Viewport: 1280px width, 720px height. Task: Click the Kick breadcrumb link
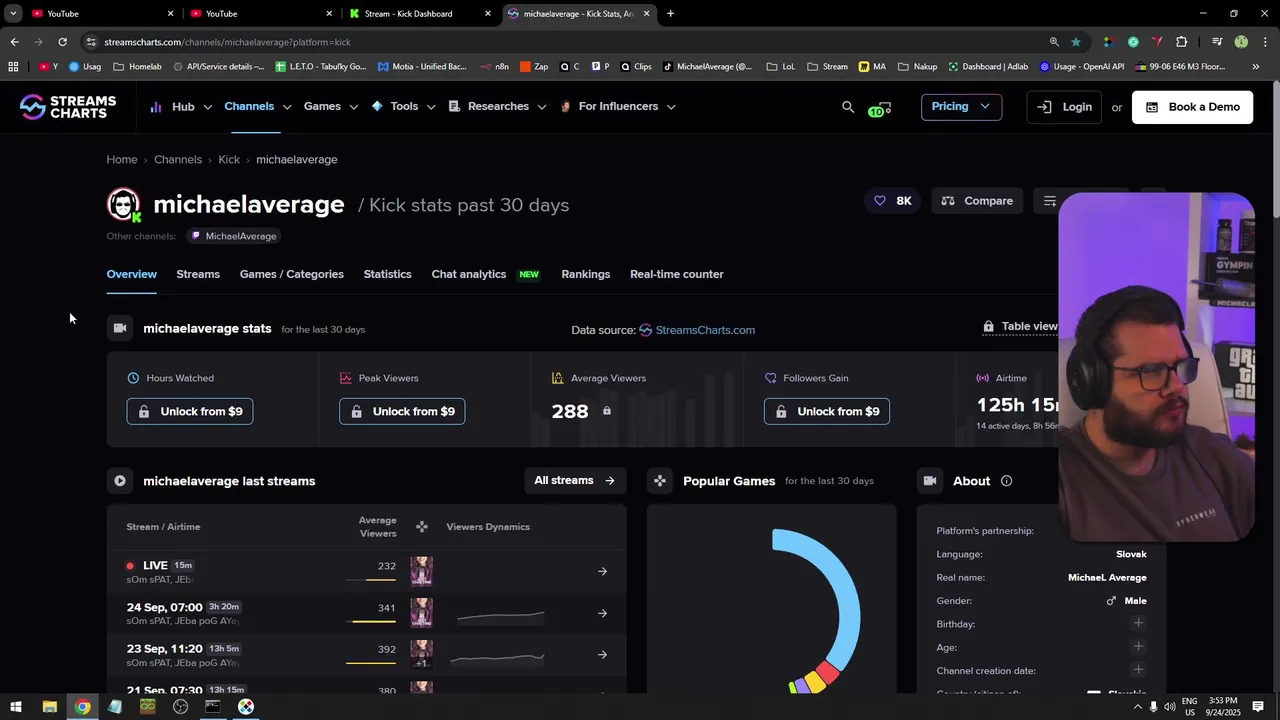coord(229,160)
